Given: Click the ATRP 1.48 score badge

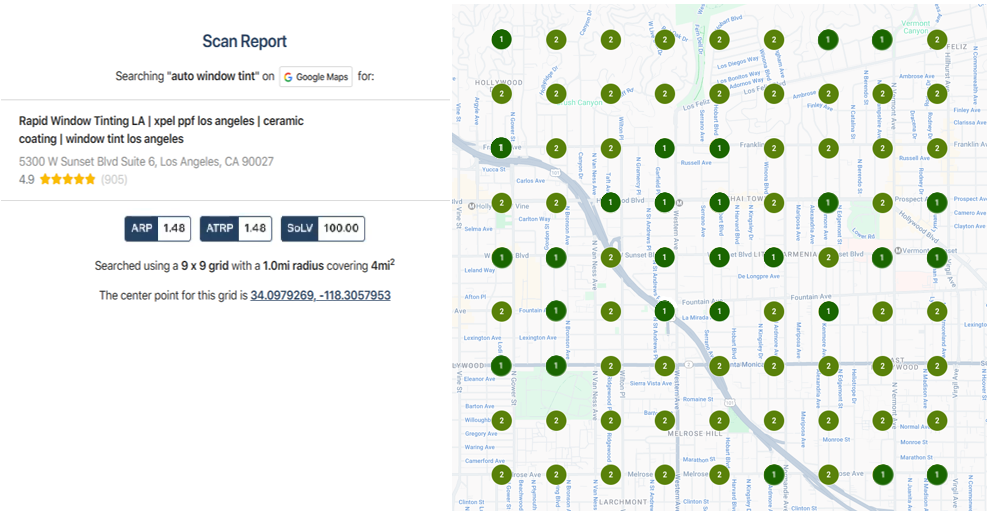Looking at the screenshot, I should [236, 228].
